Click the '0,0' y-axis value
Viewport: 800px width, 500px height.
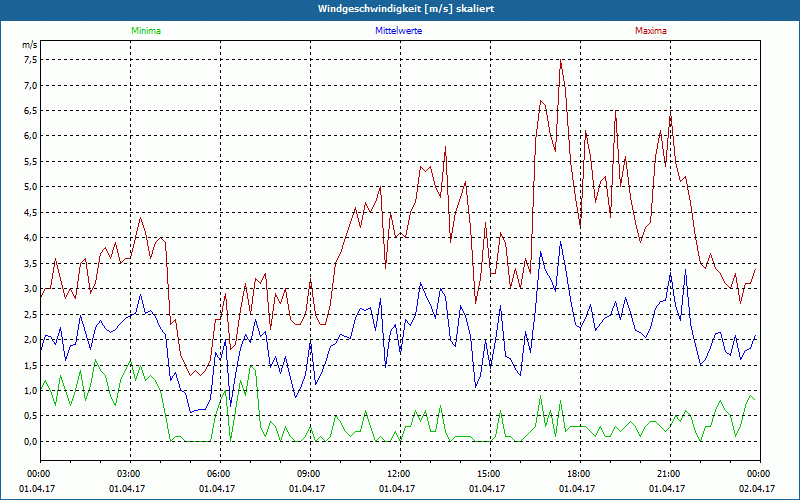click(x=31, y=442)
